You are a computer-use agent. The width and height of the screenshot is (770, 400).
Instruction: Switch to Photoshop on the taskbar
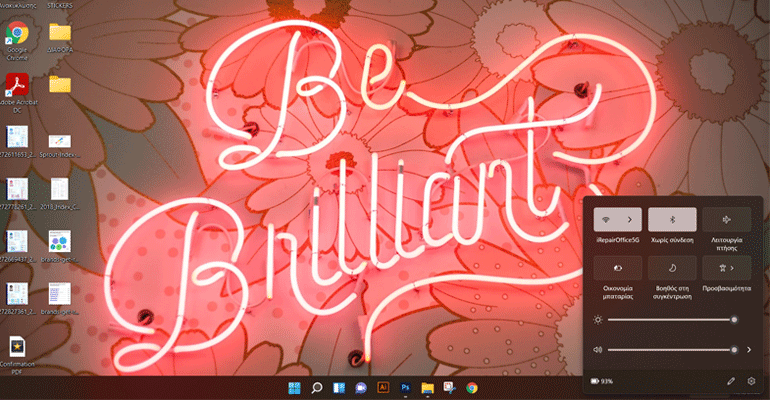[405, 387]
